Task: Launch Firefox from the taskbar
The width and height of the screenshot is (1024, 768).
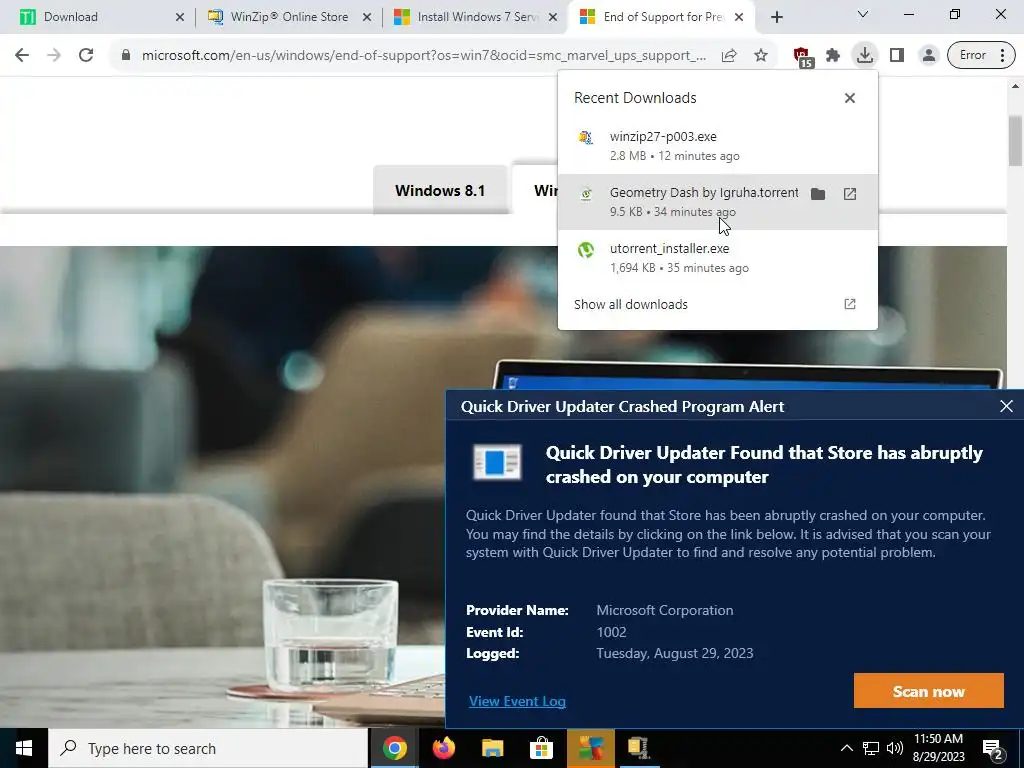Action: (x=443, y=748)
